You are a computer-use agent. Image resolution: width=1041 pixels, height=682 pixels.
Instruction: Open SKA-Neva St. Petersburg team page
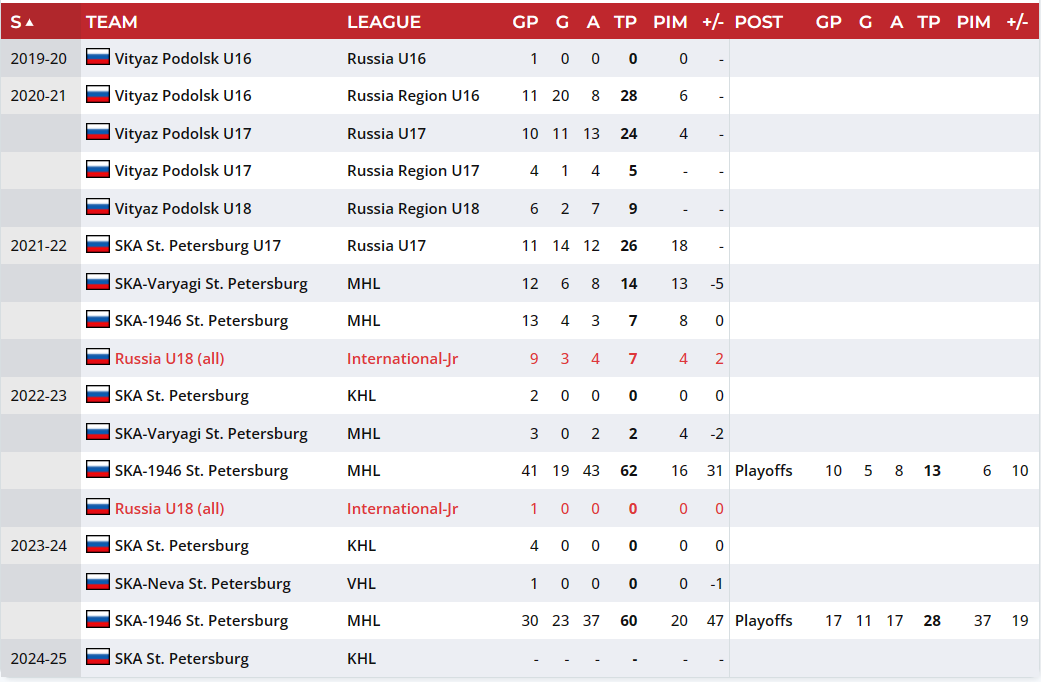pyautogui.click(x=202, y=584)
